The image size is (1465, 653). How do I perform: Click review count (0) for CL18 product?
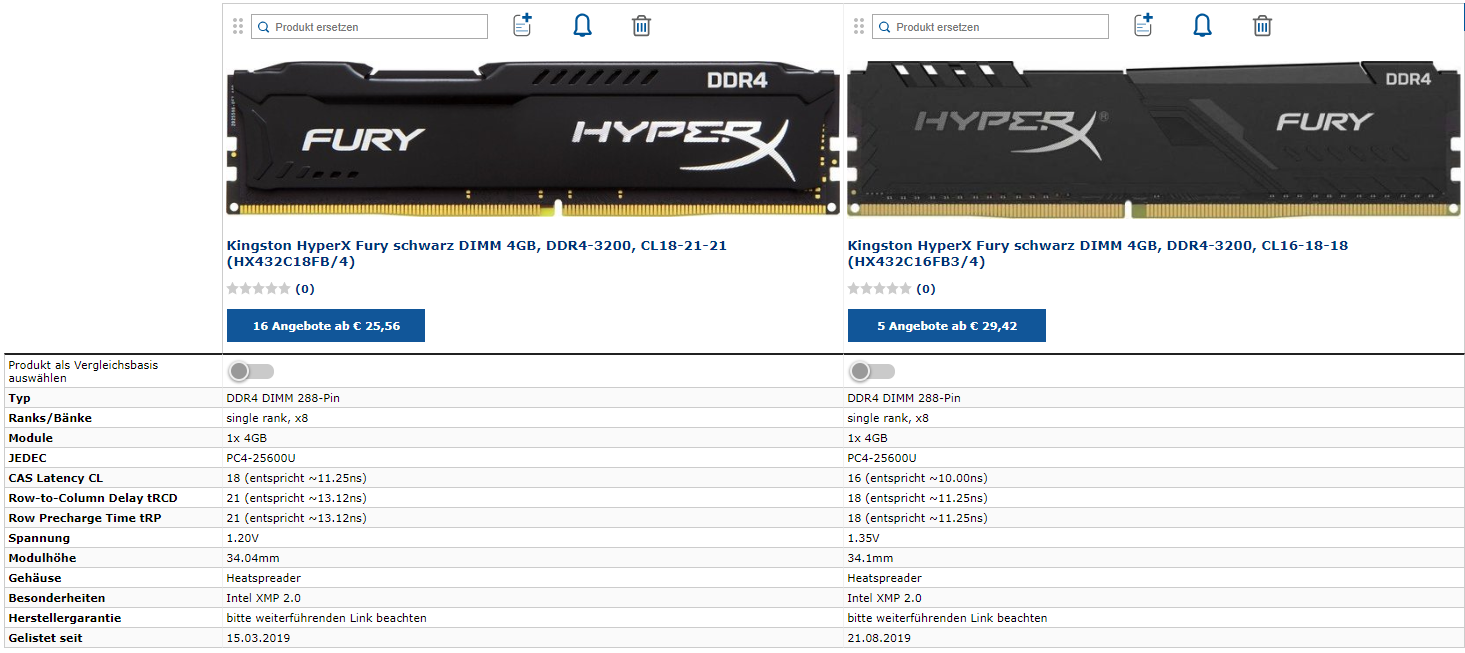pos(305,289)
